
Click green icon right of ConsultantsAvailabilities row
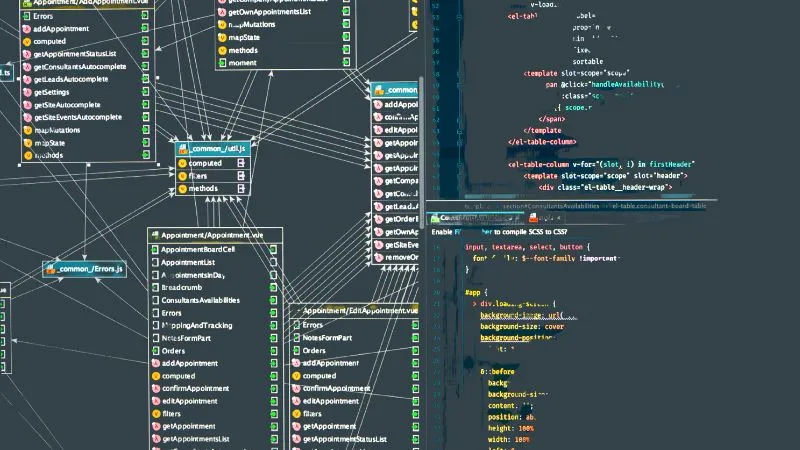(273, 300)
